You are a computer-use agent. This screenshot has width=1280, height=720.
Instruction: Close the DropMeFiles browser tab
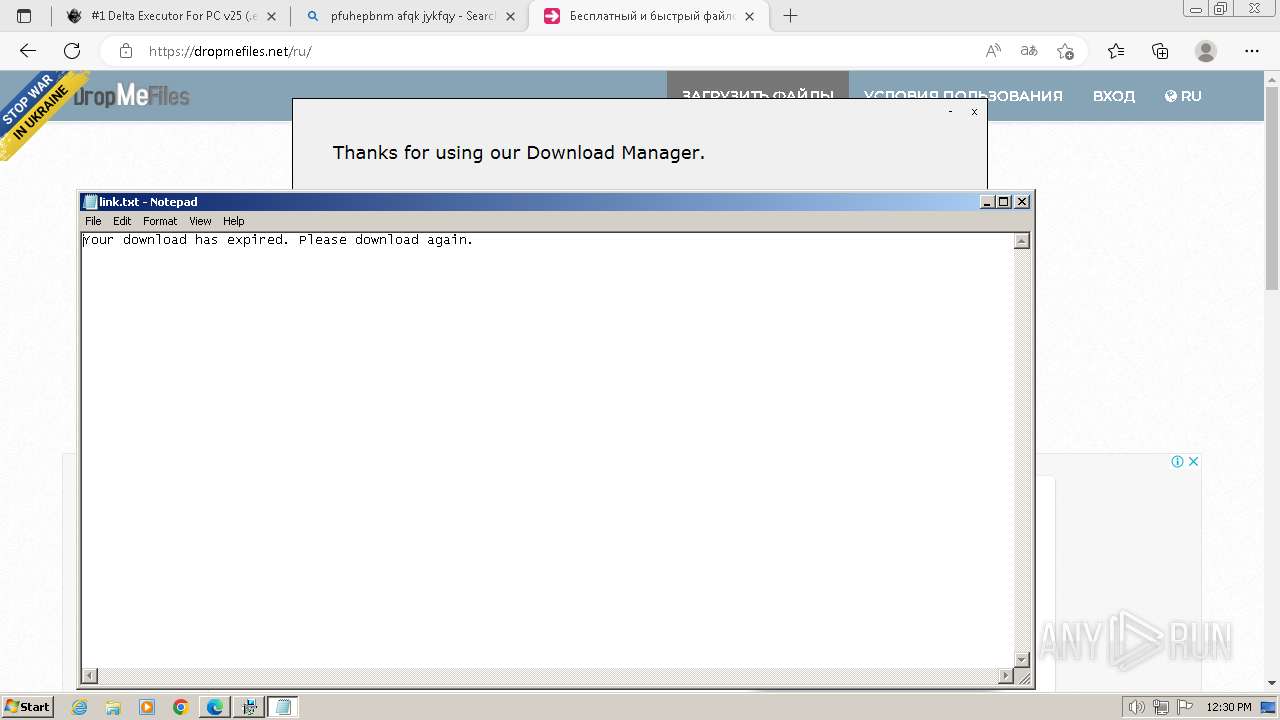[749, 16]
